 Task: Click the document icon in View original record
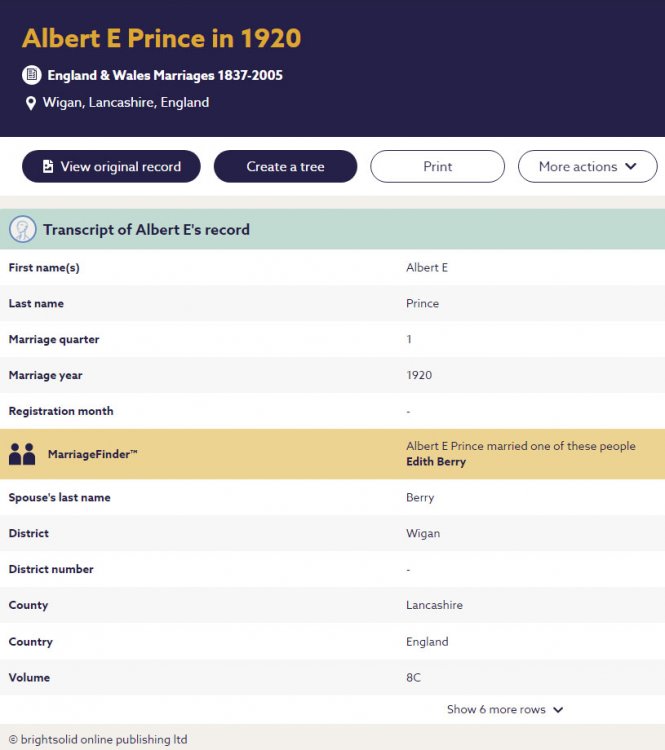pos(48,167)
